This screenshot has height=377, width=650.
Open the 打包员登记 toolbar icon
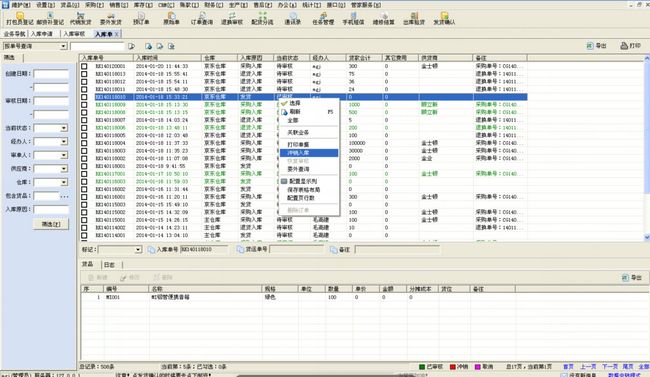coord(19,19)
